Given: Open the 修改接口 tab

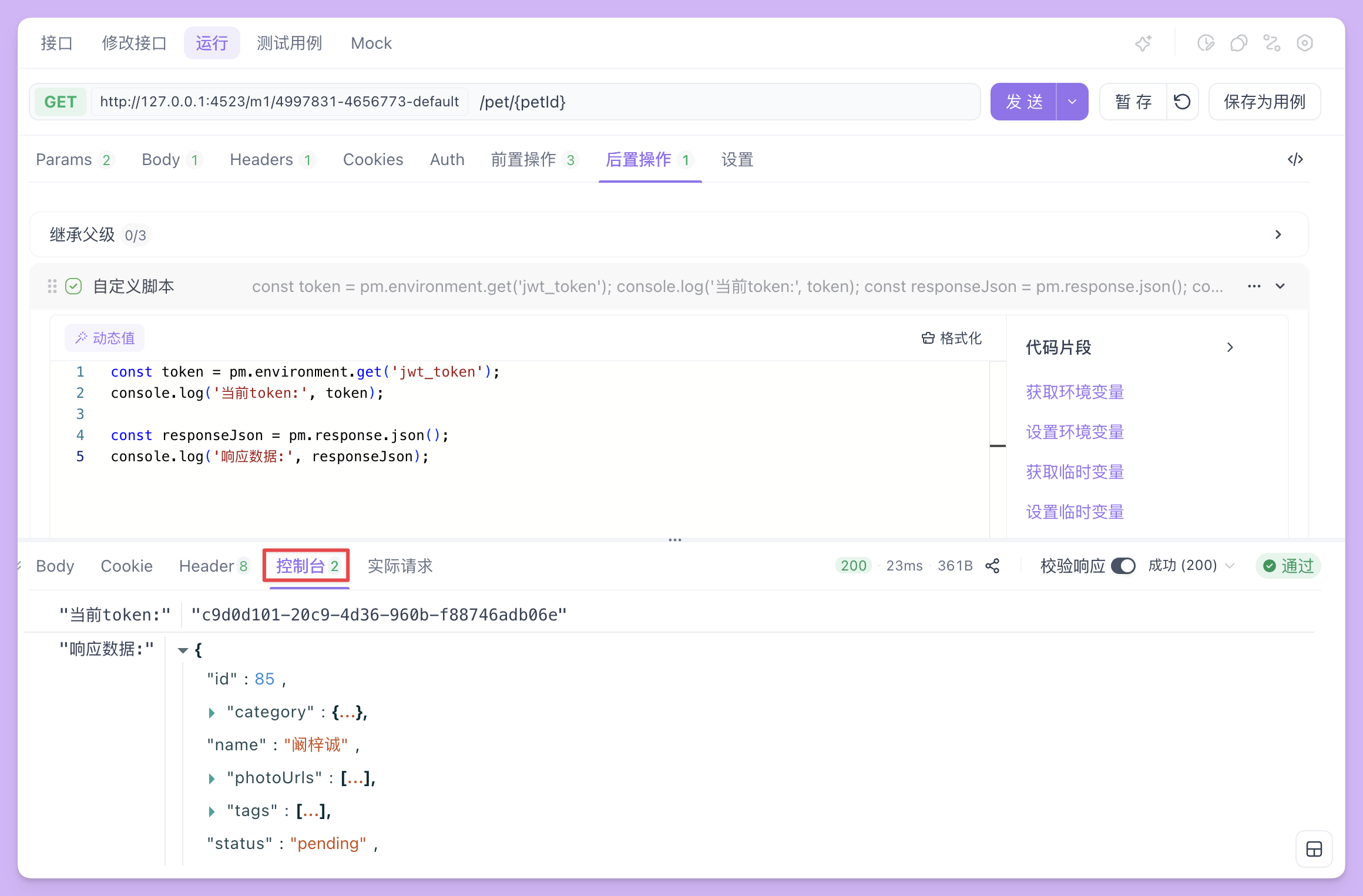Looking at the screenshot, I should [x=134, y=43].
